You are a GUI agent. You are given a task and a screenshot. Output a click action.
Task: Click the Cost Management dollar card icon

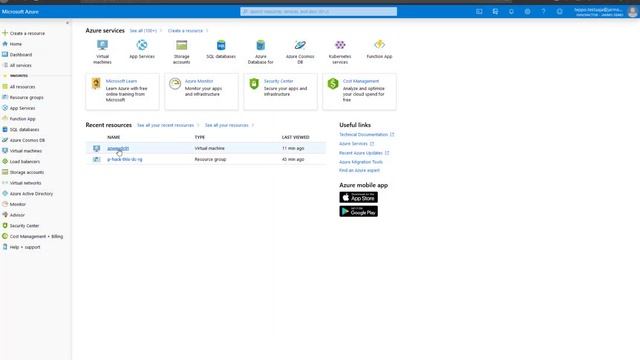[x=333, y=84]
